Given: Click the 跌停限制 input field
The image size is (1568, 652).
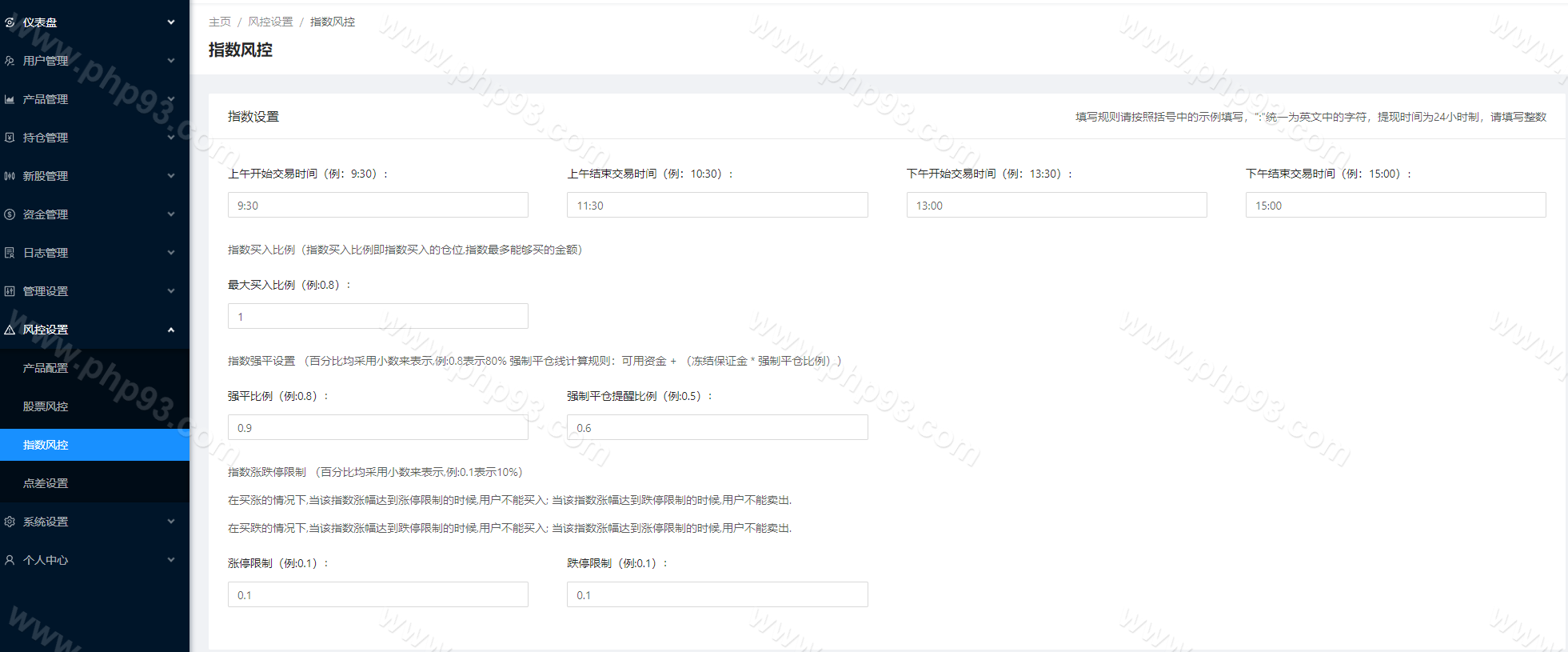Looking at the screenshot, I should click(716, 595).
